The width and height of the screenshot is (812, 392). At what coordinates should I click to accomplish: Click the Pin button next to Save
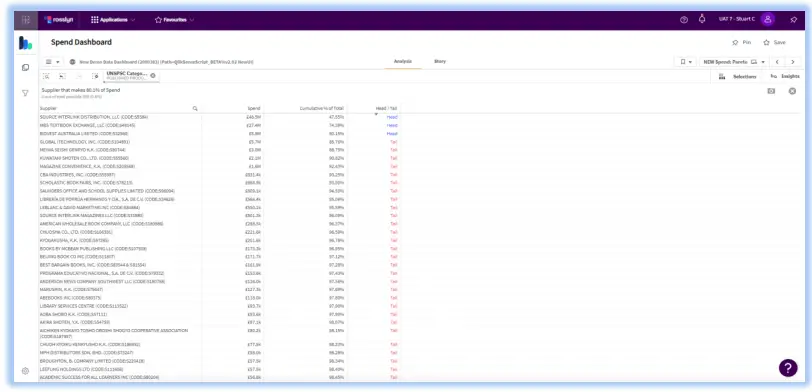click(x=741, y=42)
